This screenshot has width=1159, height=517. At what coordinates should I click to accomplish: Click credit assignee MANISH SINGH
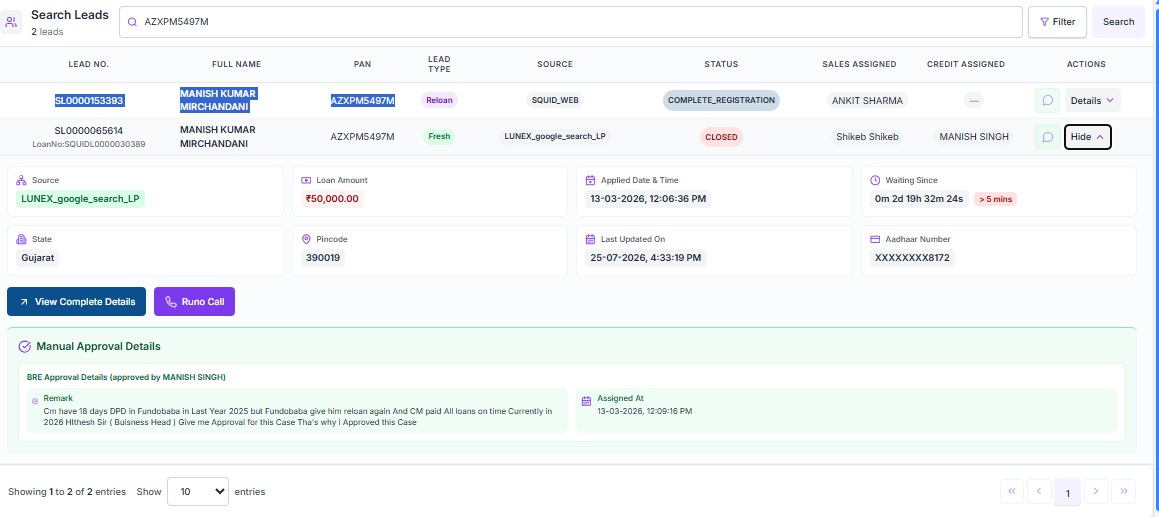pyautogui.click(x=973, y=137)
